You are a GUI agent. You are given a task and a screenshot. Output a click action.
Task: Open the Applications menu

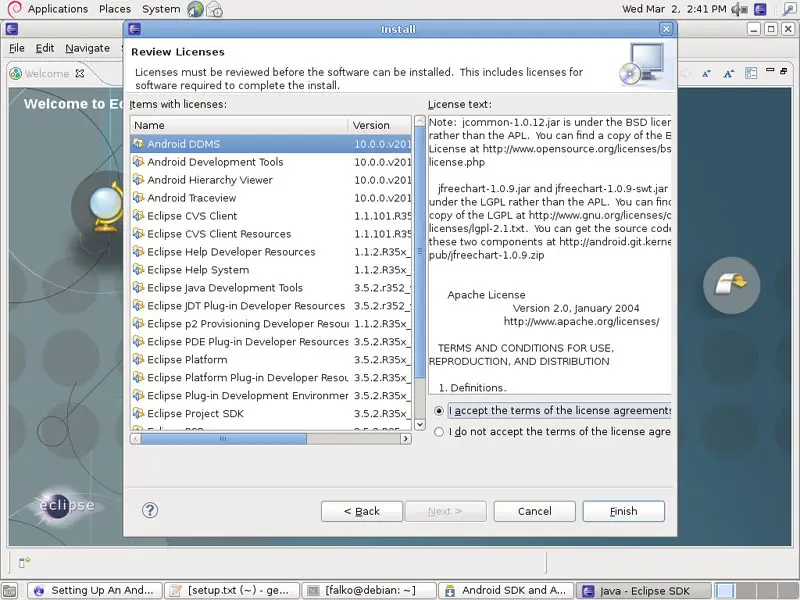click(58, 9)
